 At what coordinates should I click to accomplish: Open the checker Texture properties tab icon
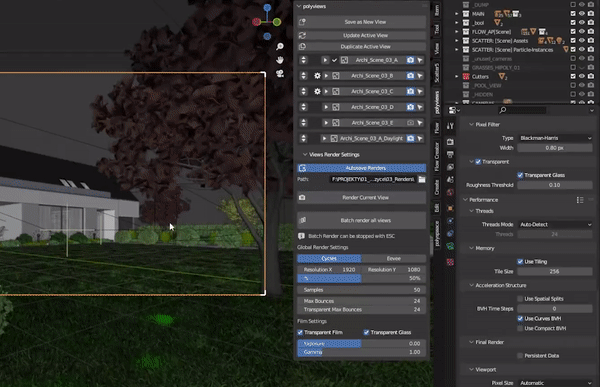tap(450, 262)
